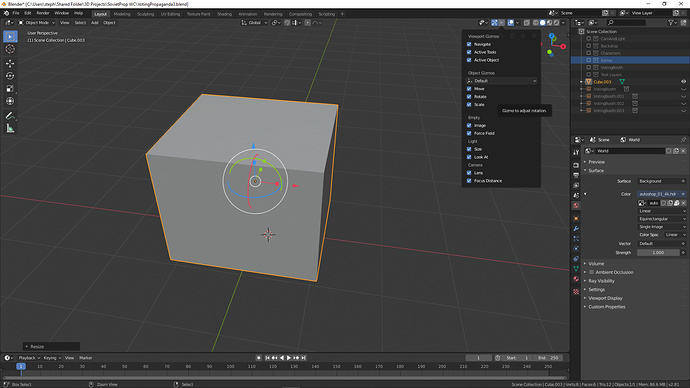This screenshot has height=388, width=690.
Task: Open the Render properties tab
Action: [576, 165]
